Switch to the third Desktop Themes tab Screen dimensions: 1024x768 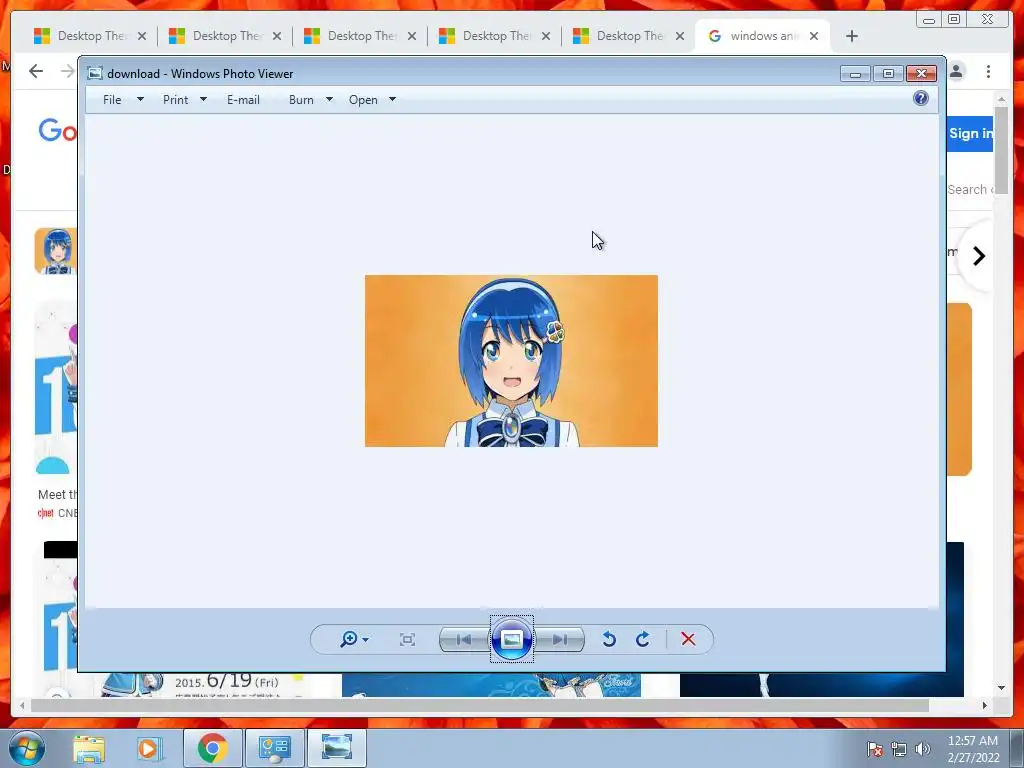(359, 36)
